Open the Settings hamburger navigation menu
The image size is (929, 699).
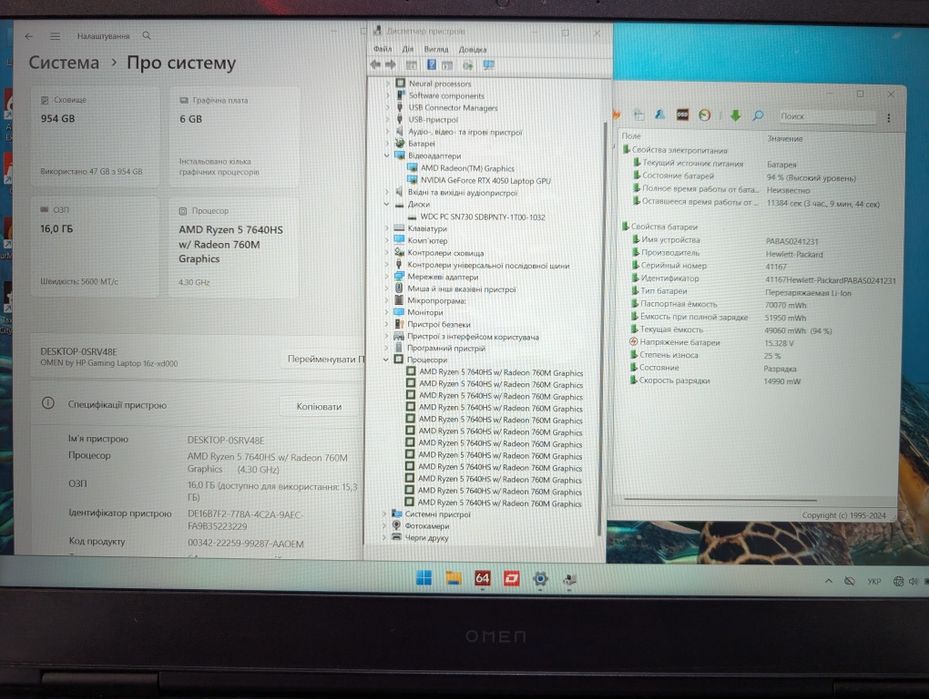click(55, 36)
